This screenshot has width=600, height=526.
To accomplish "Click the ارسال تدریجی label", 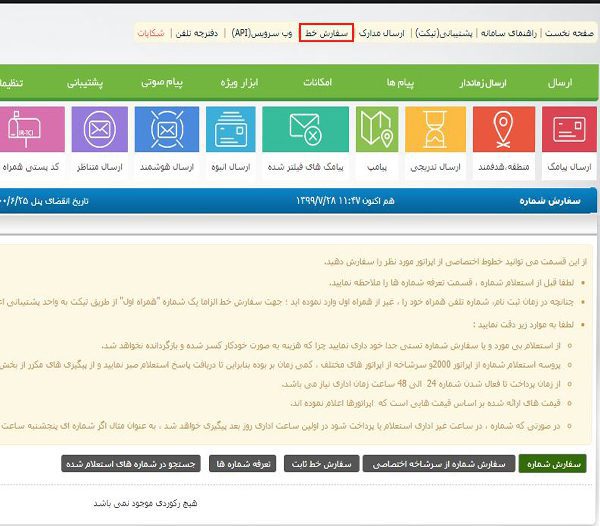I will coord(435,167).
